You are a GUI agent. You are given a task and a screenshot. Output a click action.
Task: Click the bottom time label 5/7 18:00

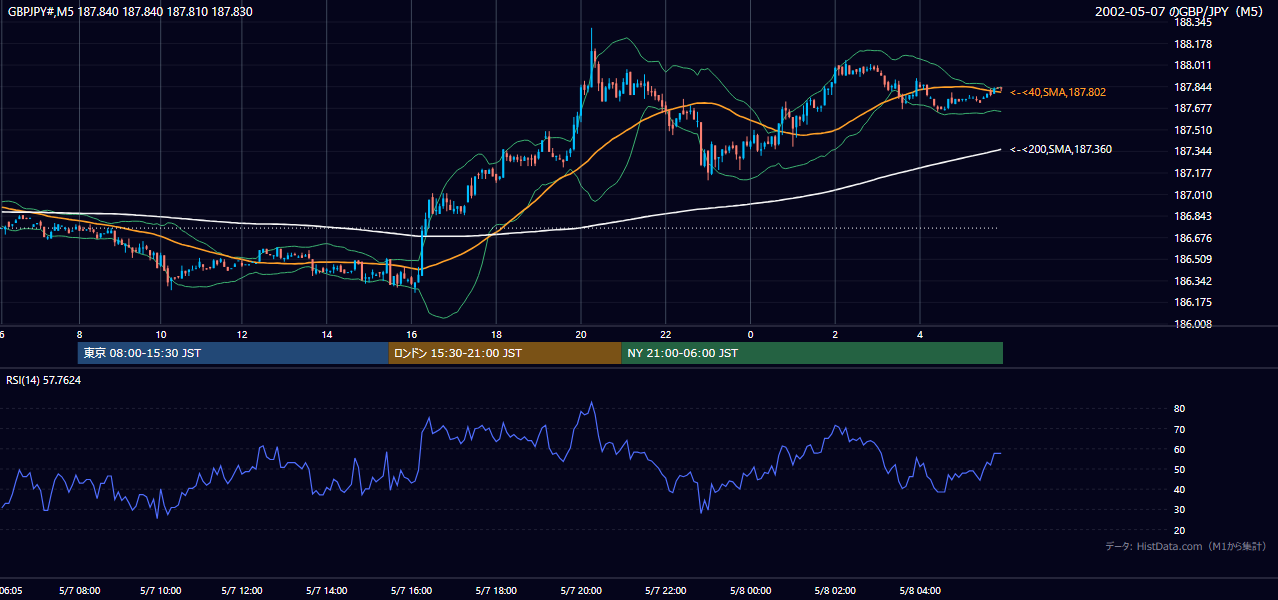(x=496, y=591)
